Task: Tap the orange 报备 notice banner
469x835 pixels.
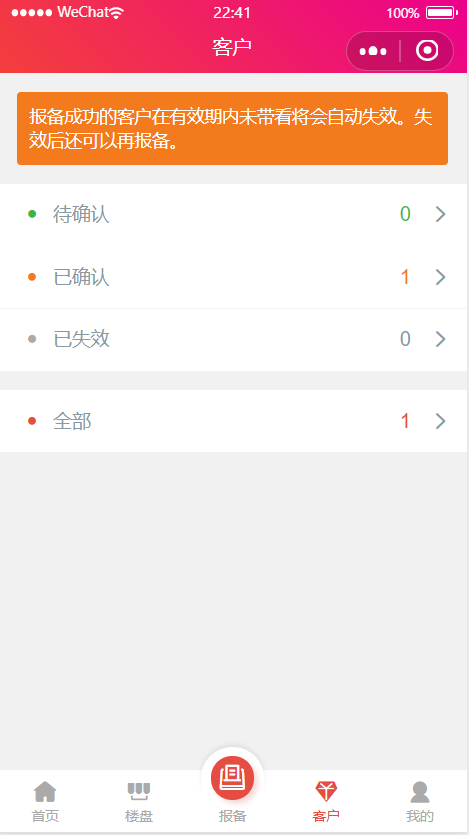Action: pos(233,128)
